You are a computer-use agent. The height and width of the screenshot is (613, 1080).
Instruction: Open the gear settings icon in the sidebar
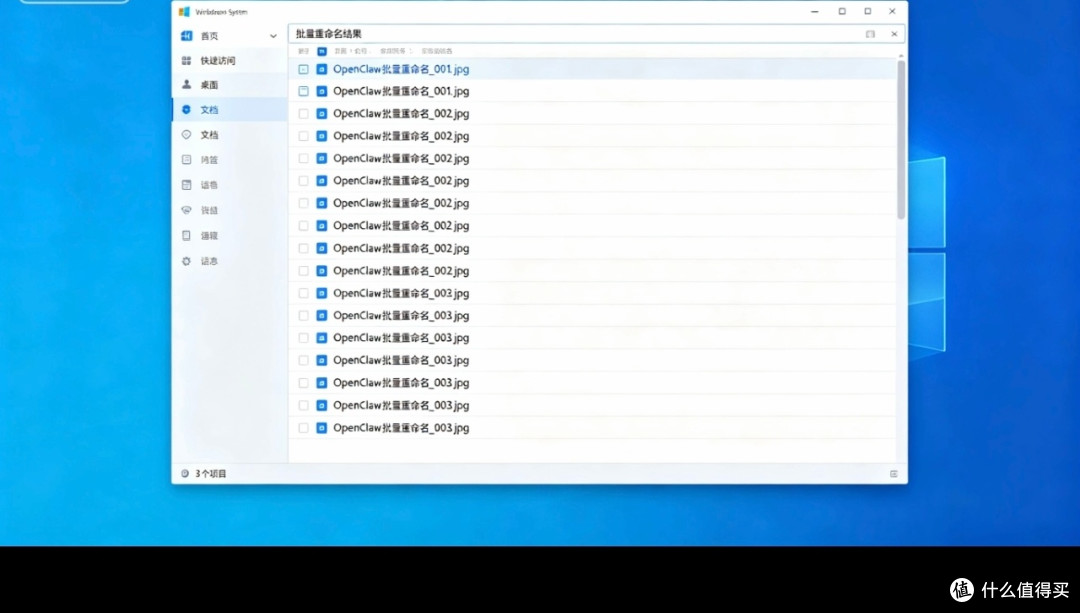(x=186, y=261)
